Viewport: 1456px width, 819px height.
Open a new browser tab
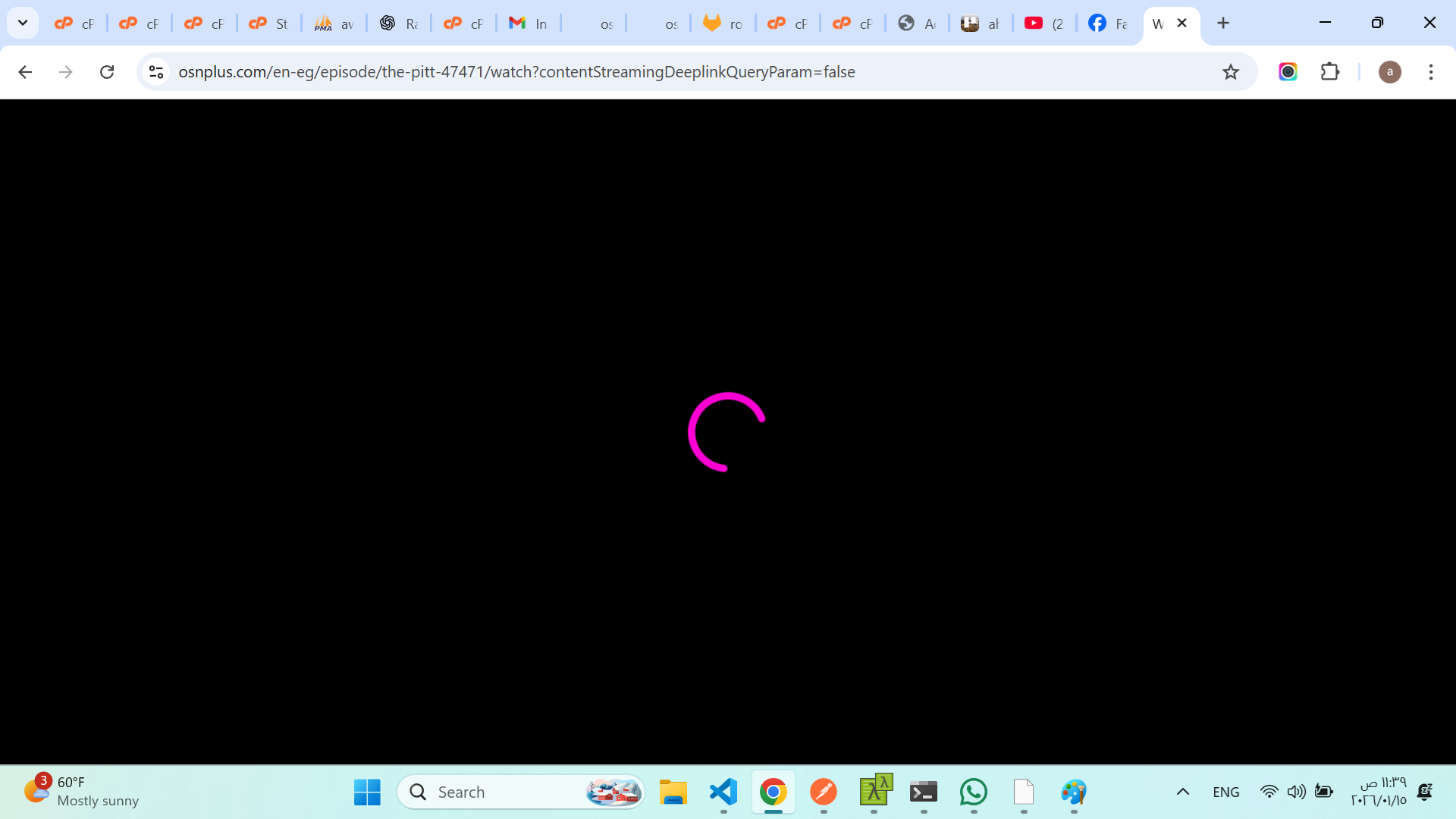coord(1223,23)
